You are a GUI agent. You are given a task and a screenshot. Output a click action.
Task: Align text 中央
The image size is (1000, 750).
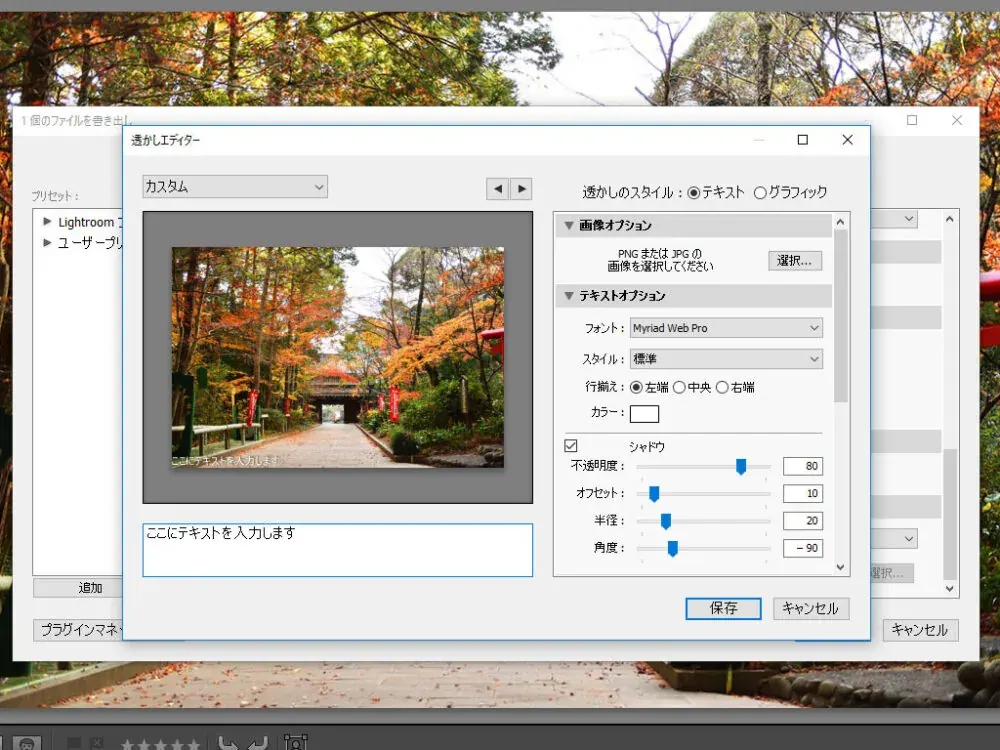coord(679,387)
